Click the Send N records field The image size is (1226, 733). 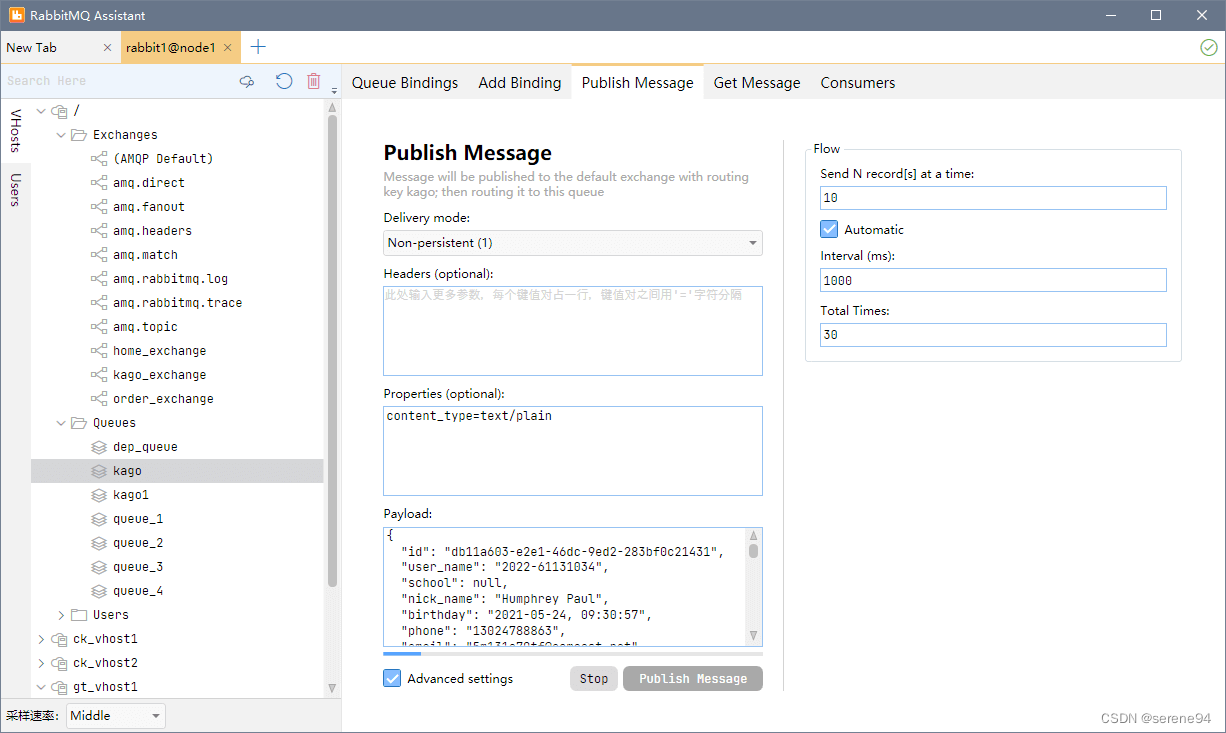coord(993,198)
